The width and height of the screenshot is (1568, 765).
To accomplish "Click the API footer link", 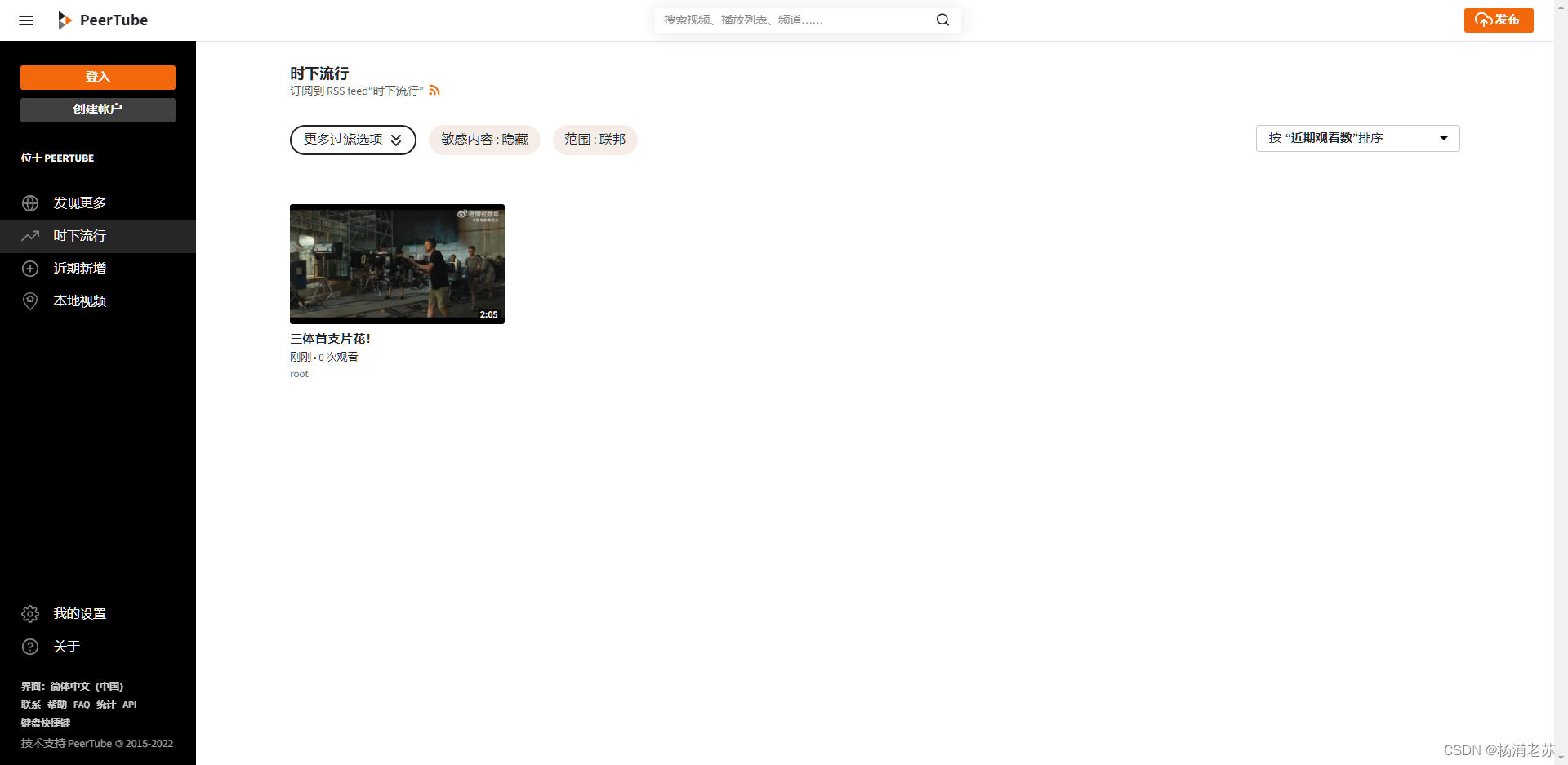I will tap(130, 705).
